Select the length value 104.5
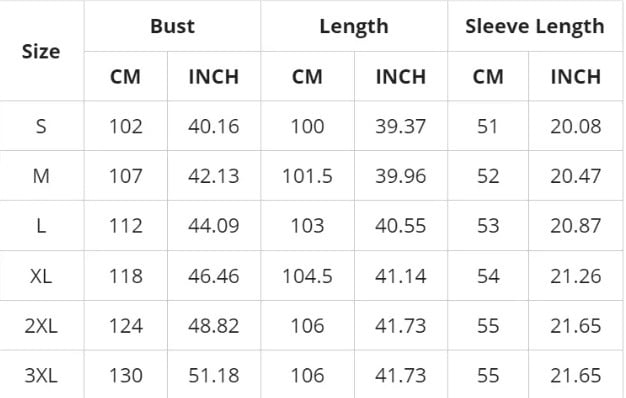 point(307,276)
